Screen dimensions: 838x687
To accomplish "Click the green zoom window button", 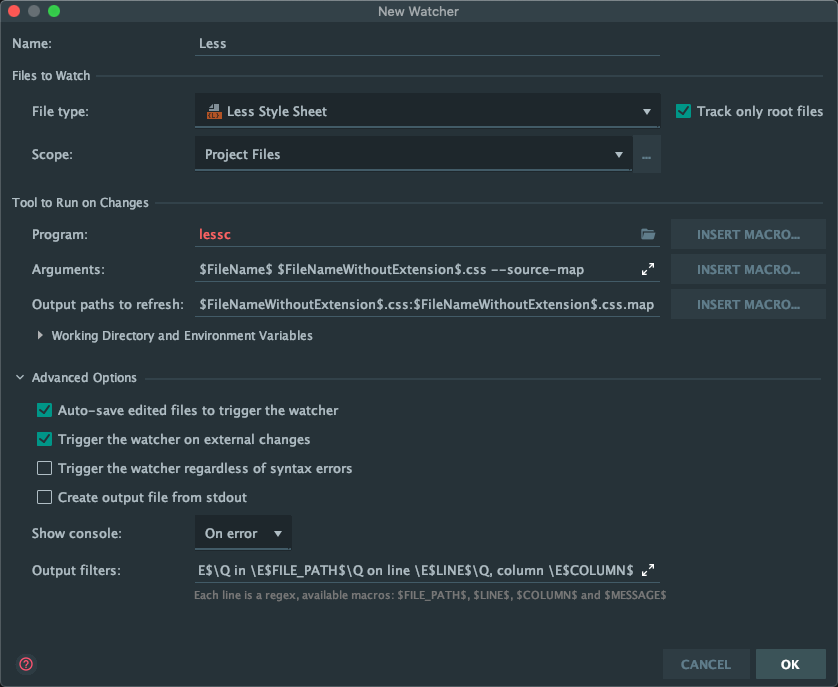I will tap(54, 11).
